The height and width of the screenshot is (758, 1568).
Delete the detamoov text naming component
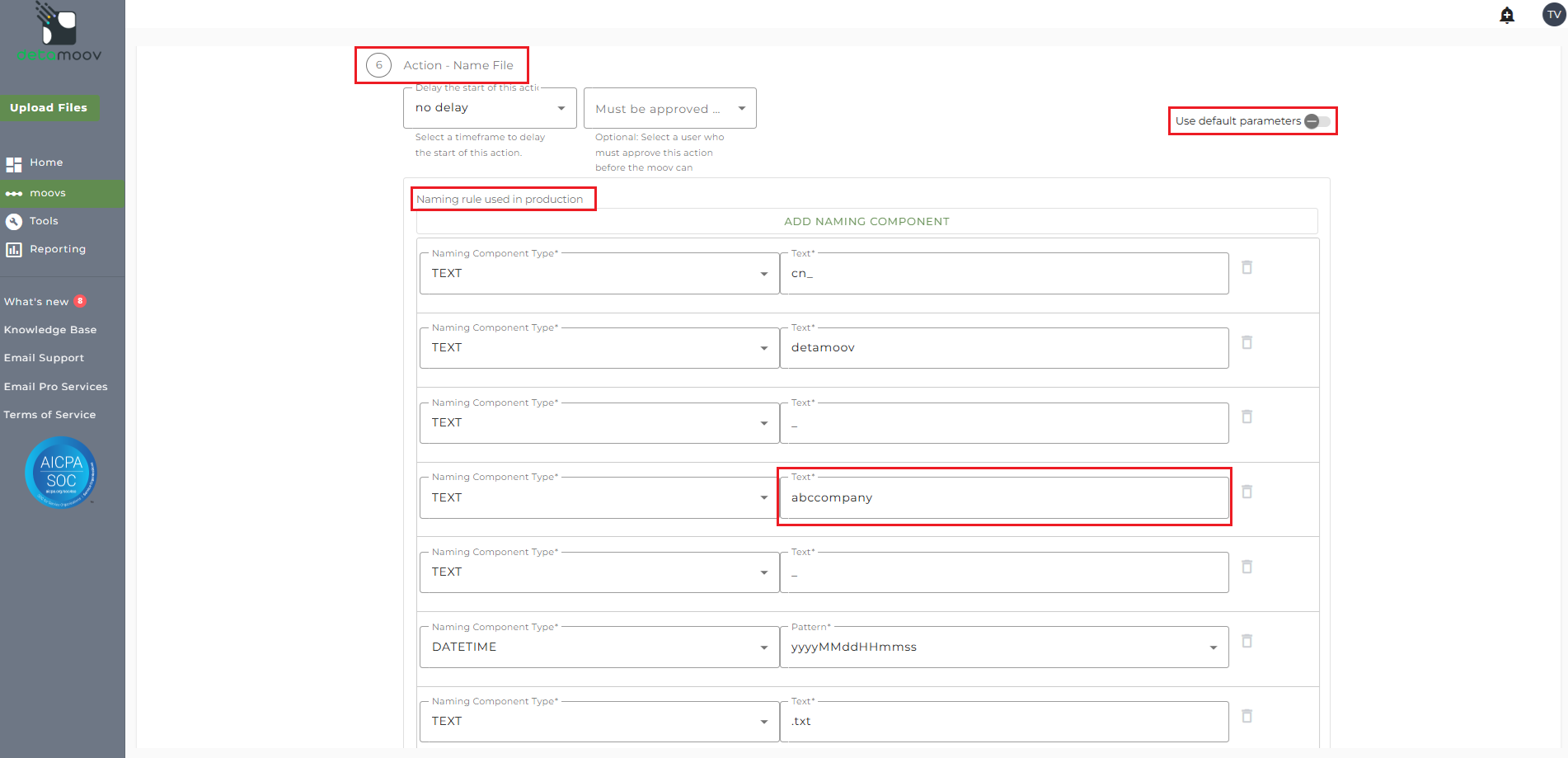click(1247, 342)
